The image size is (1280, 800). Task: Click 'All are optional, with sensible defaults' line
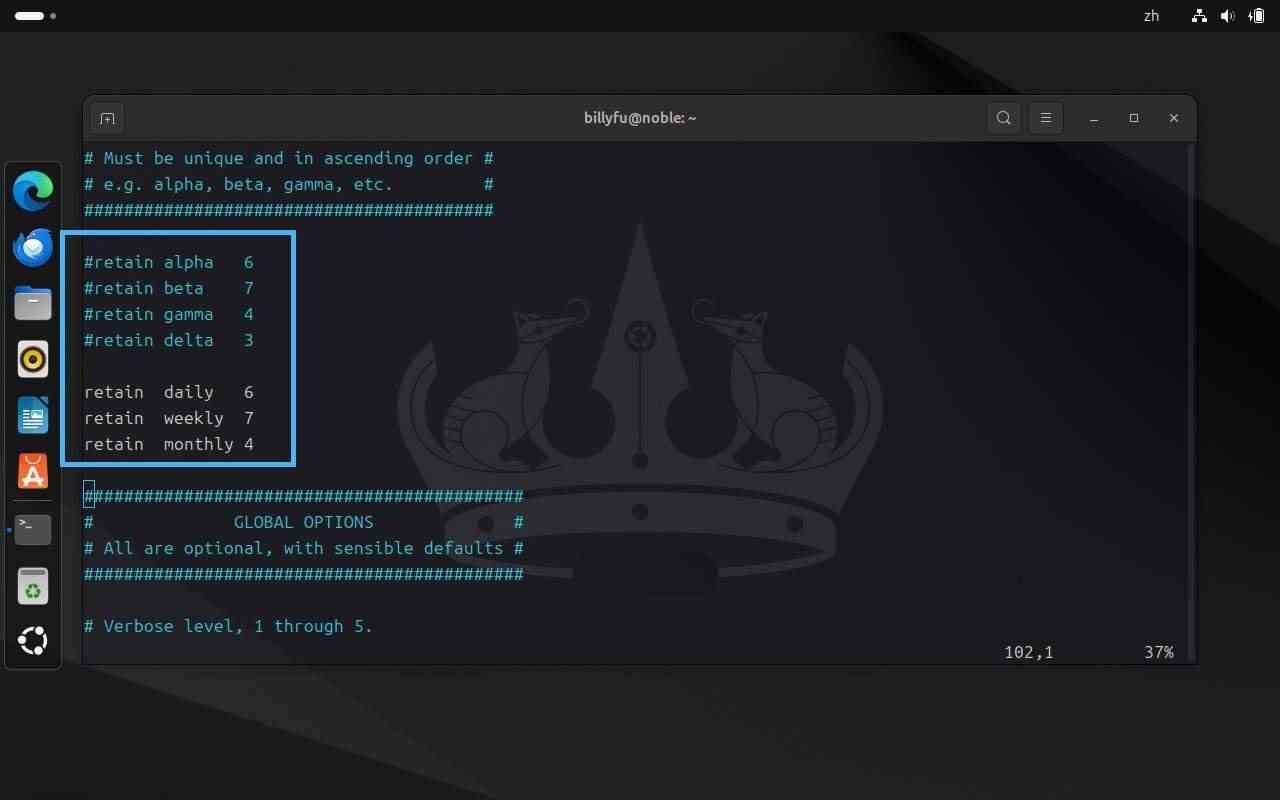[304, 548]
